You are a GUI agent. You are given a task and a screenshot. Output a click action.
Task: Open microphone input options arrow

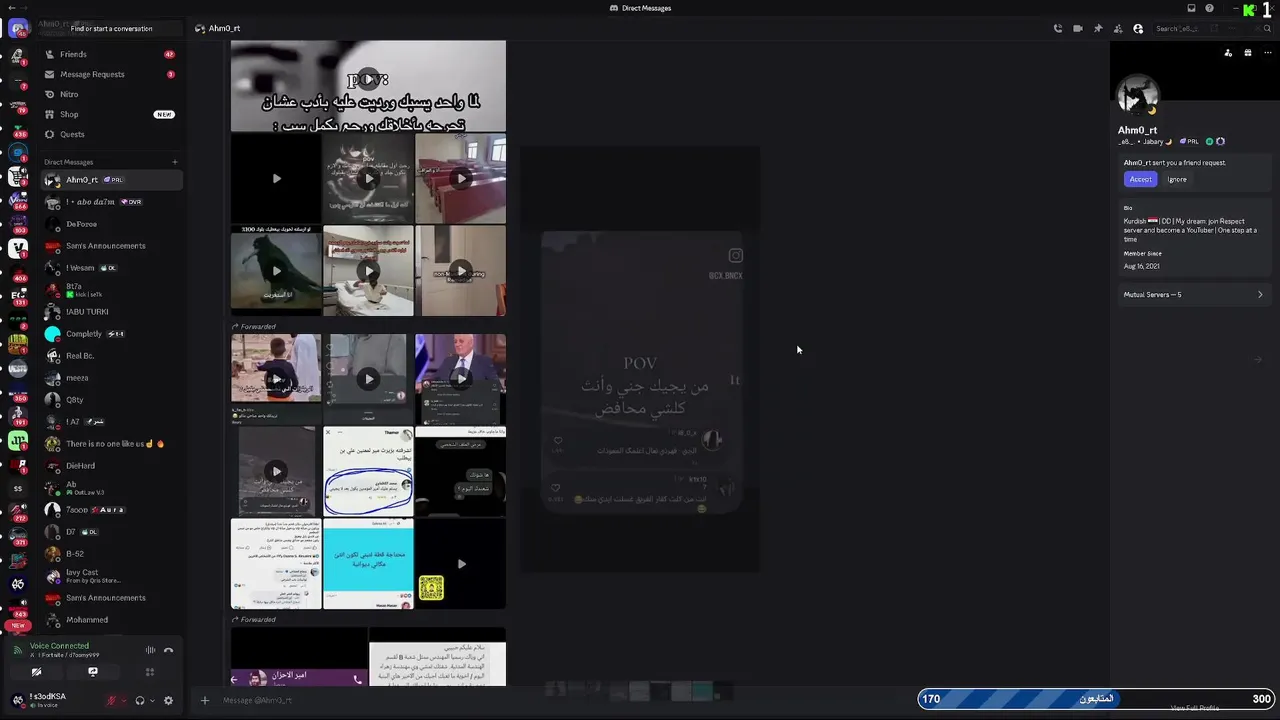click(x=123, y=700)
